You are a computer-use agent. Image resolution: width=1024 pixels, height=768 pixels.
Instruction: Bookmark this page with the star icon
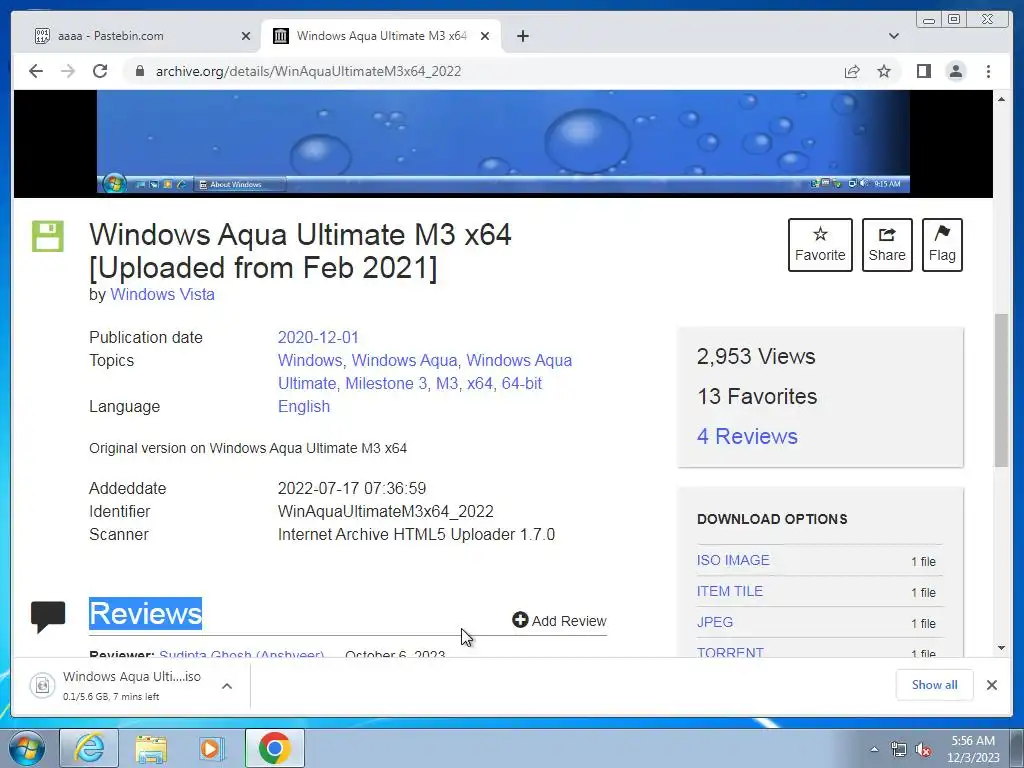pos(884,71)
